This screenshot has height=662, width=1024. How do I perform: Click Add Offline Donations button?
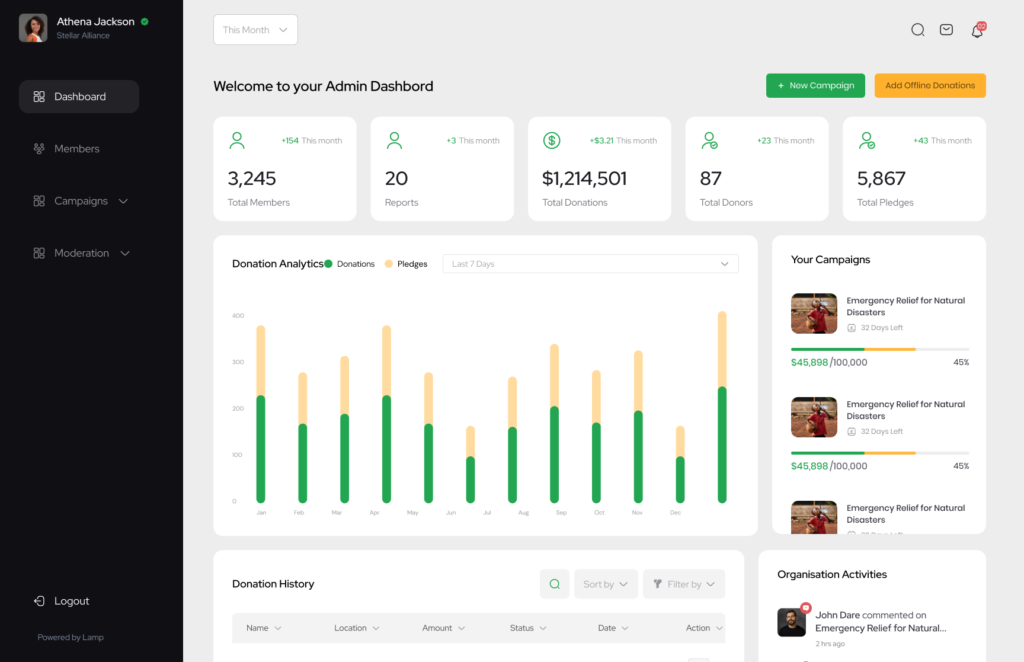pyautogui.click(x=929, y=86)
